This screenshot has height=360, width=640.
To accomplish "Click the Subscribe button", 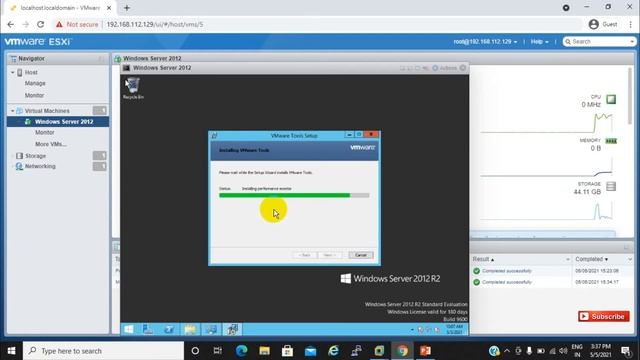I will 604,316.
